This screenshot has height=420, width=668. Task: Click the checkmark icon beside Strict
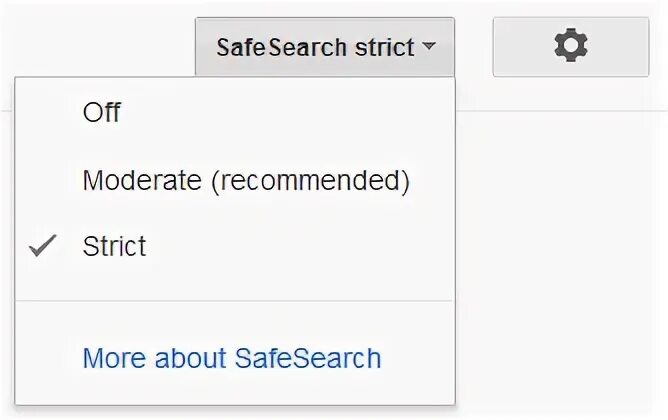[x=43, y=246]
